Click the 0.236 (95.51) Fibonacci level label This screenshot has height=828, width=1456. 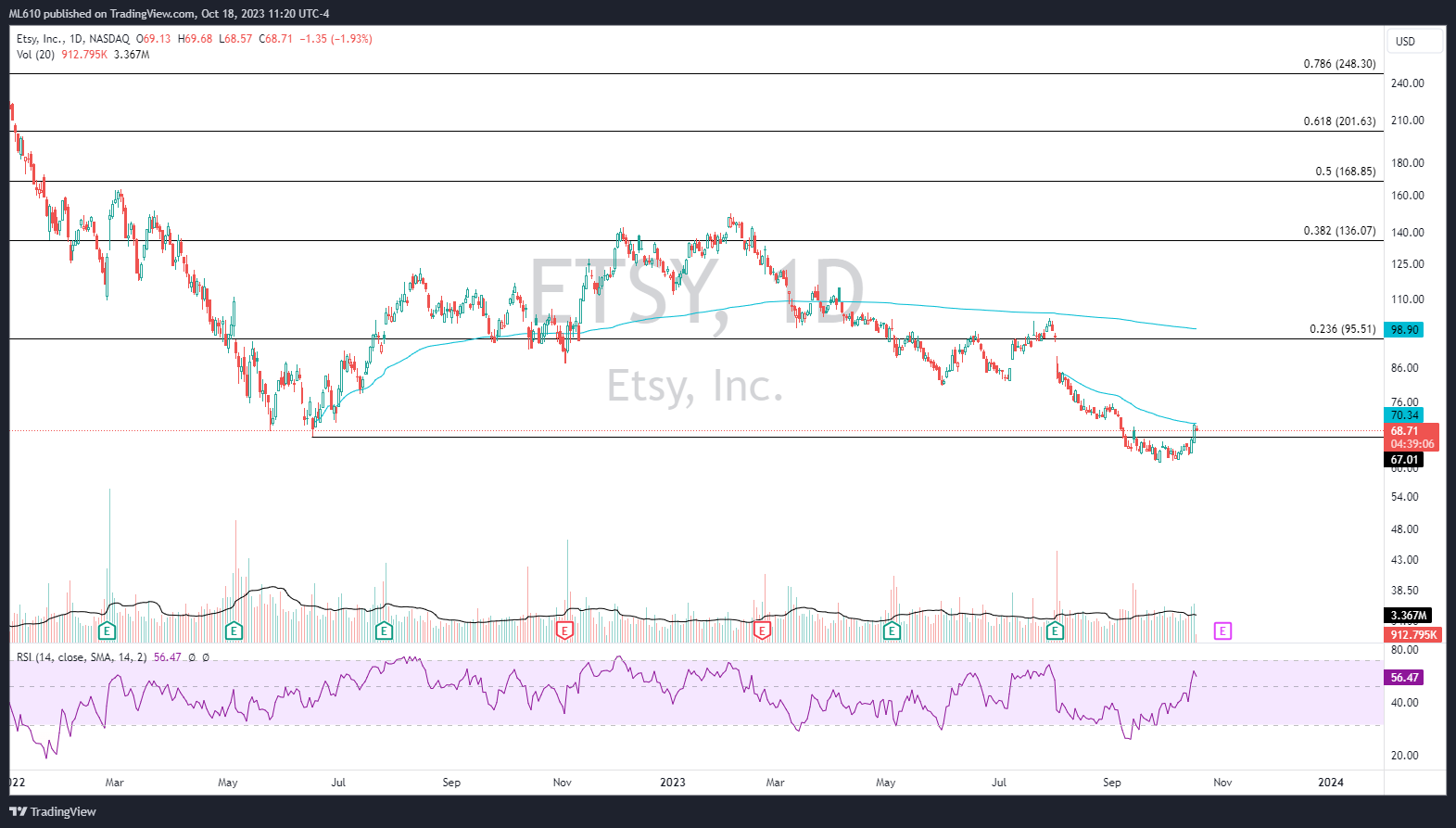click(x=1343, y=329)
